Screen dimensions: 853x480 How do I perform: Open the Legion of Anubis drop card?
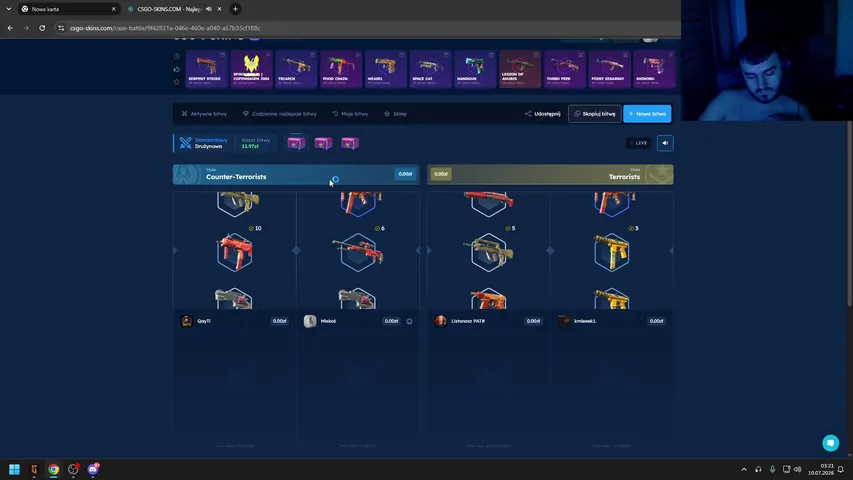[520, 69]
